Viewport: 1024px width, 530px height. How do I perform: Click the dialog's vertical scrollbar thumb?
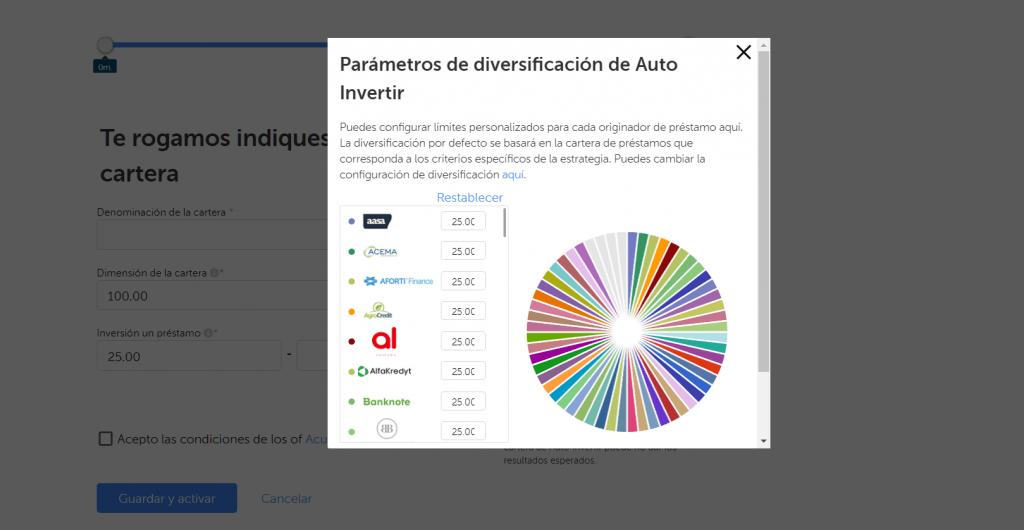[x=763, y=210]
